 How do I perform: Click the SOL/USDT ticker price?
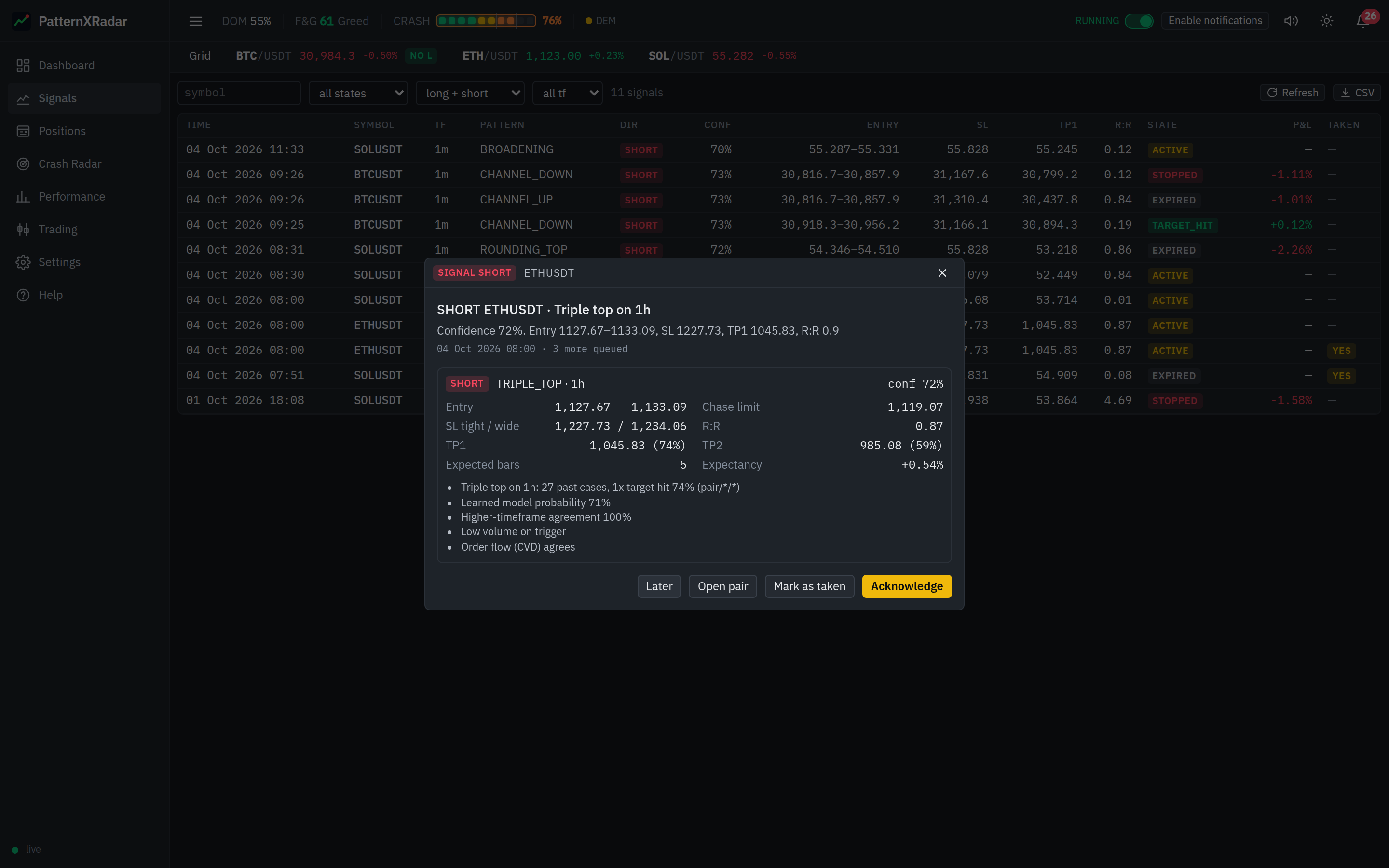pos(733,55)
